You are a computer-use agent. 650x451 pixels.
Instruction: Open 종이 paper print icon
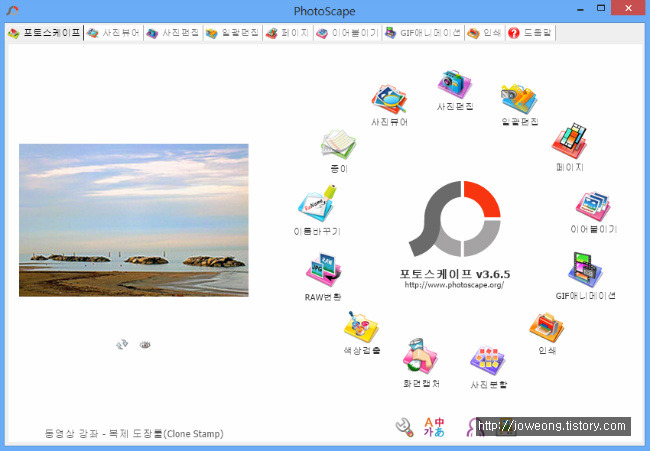point(338,144)
